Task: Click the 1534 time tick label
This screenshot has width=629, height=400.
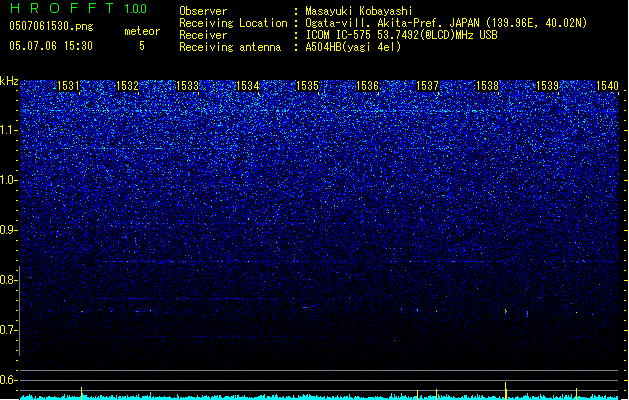Action: point(248,86)
